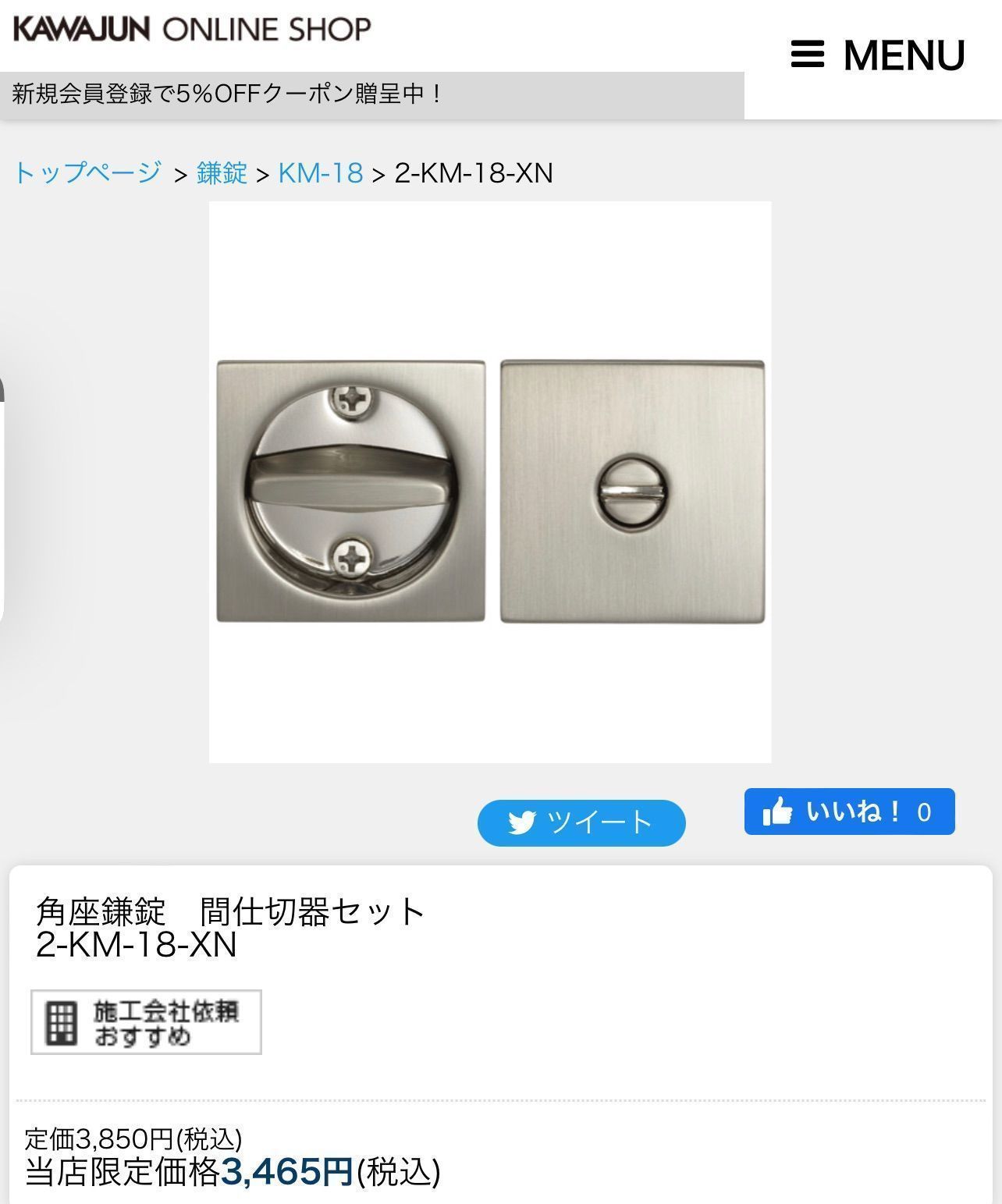The width and height of the screenshot is (1002, 1204).
Task: Click the 2-KM-18-XN breadcrumb text
Action: tap(474, 172)
